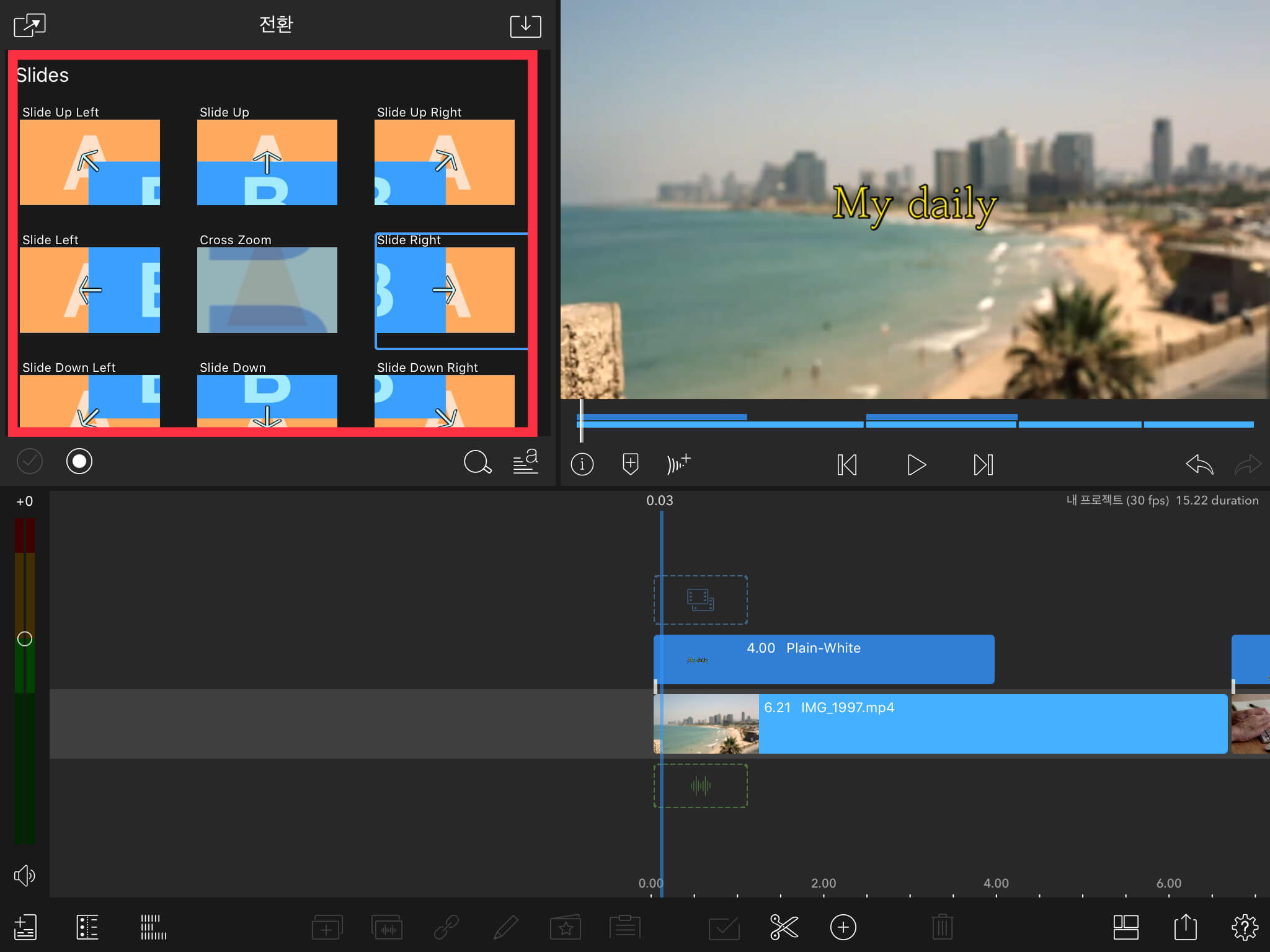Toggle the record circle button

(79, 461)
